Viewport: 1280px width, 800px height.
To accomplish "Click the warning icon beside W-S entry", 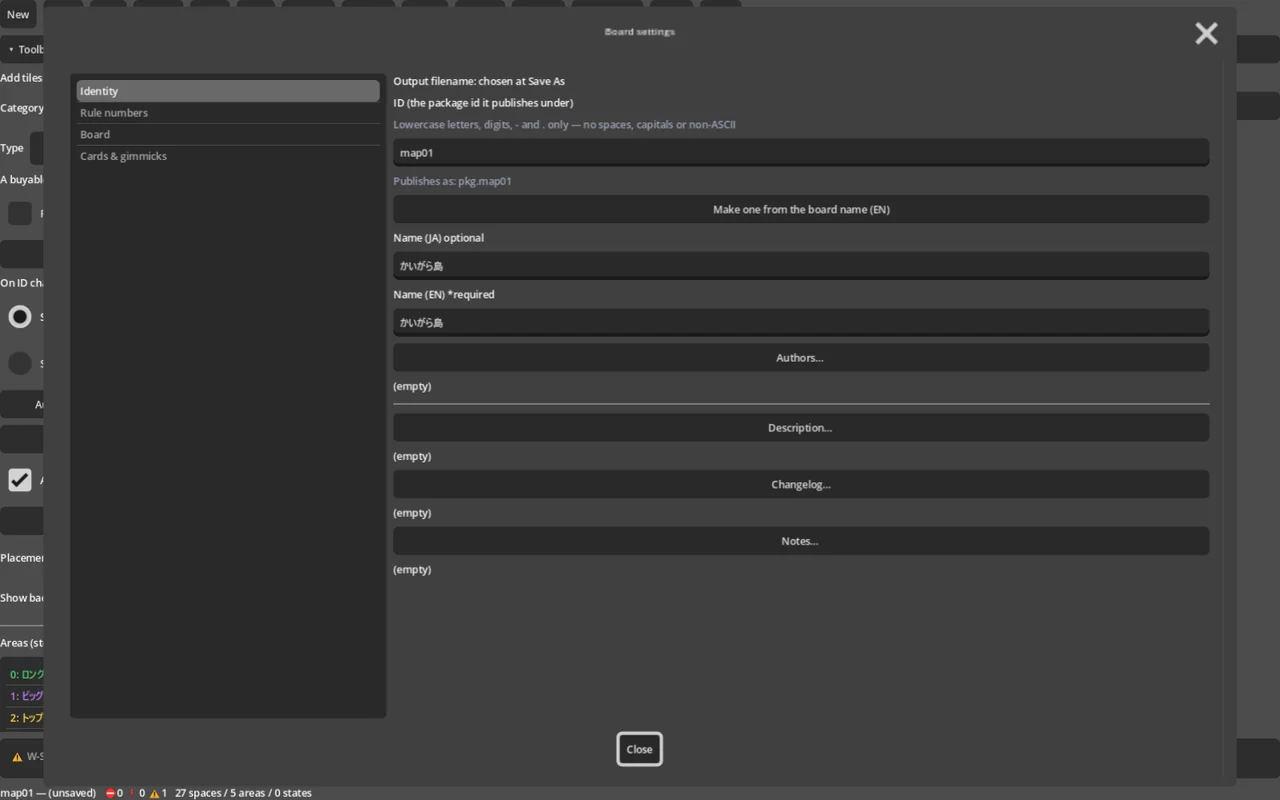I will [17, 757].
